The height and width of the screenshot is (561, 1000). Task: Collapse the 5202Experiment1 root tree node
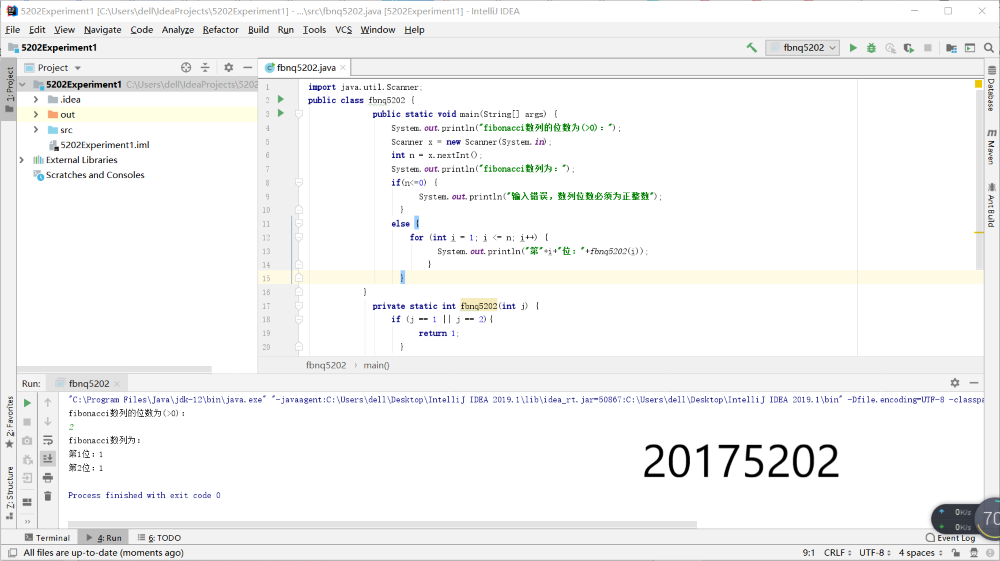[22, 84]
